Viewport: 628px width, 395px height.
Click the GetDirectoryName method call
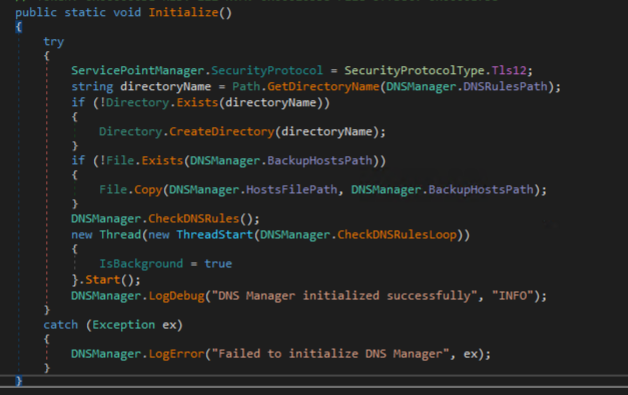pos(323,87)
